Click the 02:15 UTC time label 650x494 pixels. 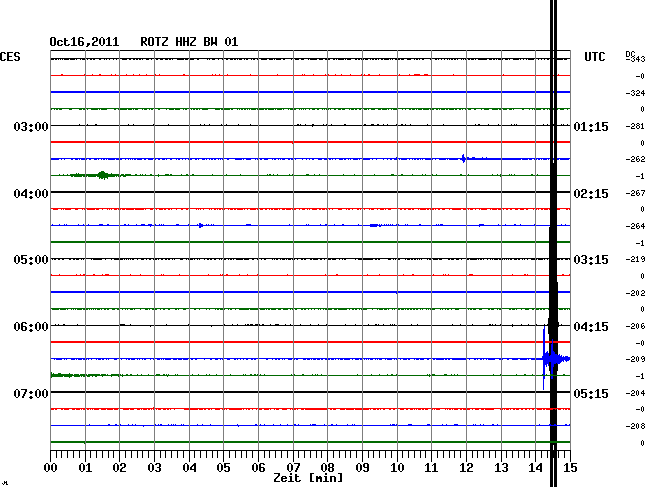591,194
